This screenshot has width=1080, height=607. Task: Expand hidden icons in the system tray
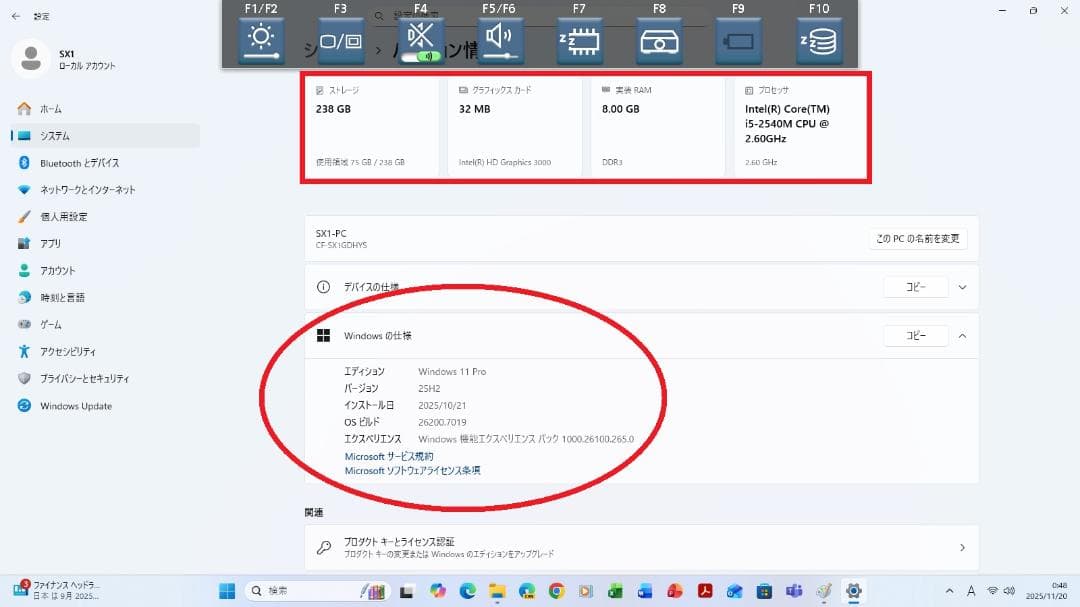pos(948,592)
